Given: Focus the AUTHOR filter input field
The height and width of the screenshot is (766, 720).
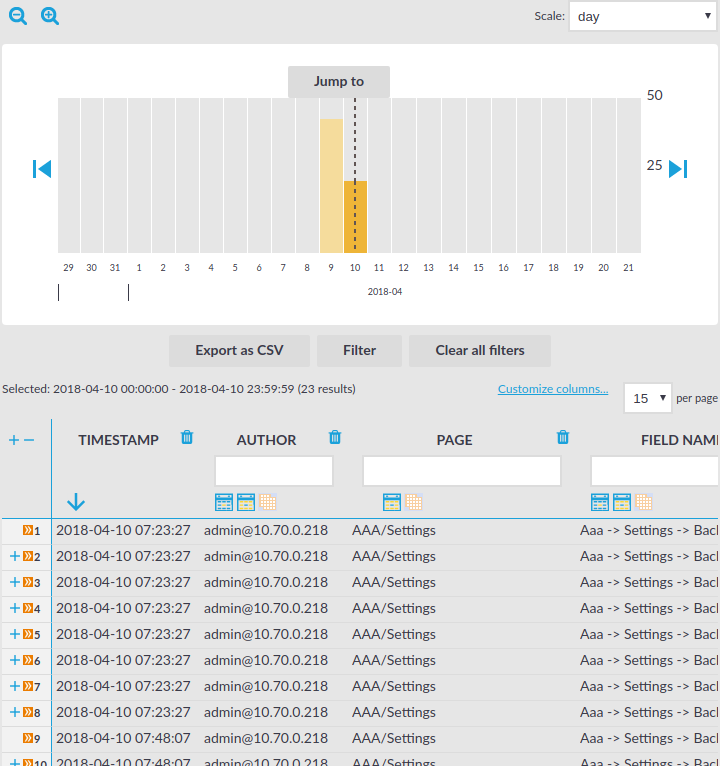Looking at the screenshot, I should pos(274,471).
